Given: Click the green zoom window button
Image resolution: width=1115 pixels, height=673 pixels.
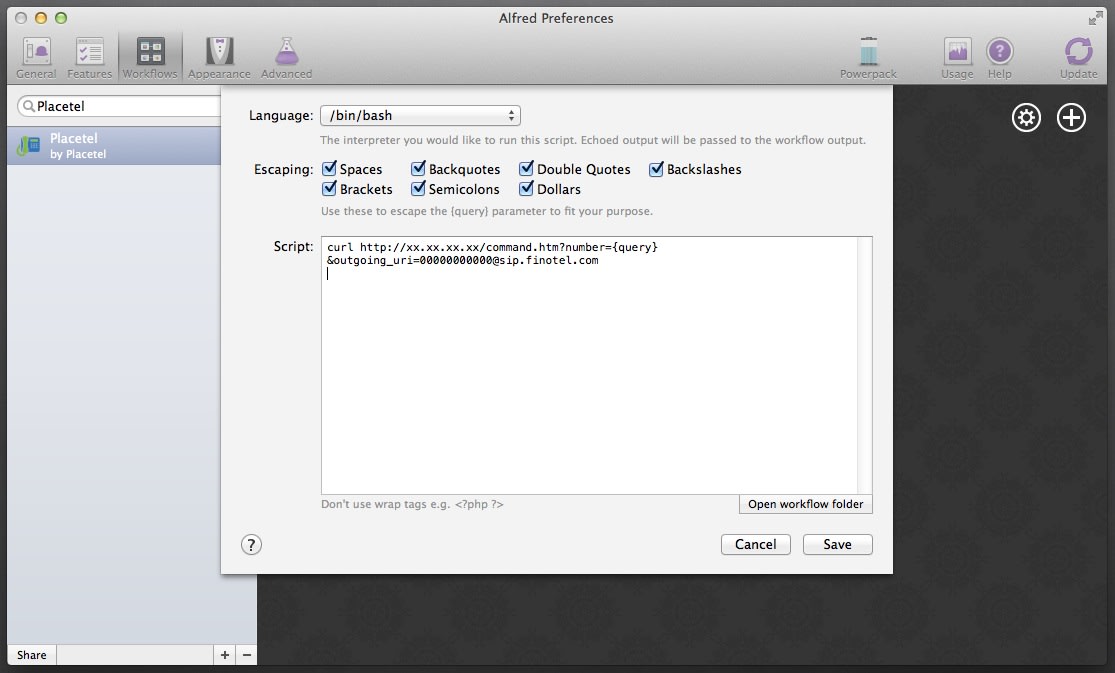Looking at the screenshot, I should pyautogui.click(x=61, y=18).
